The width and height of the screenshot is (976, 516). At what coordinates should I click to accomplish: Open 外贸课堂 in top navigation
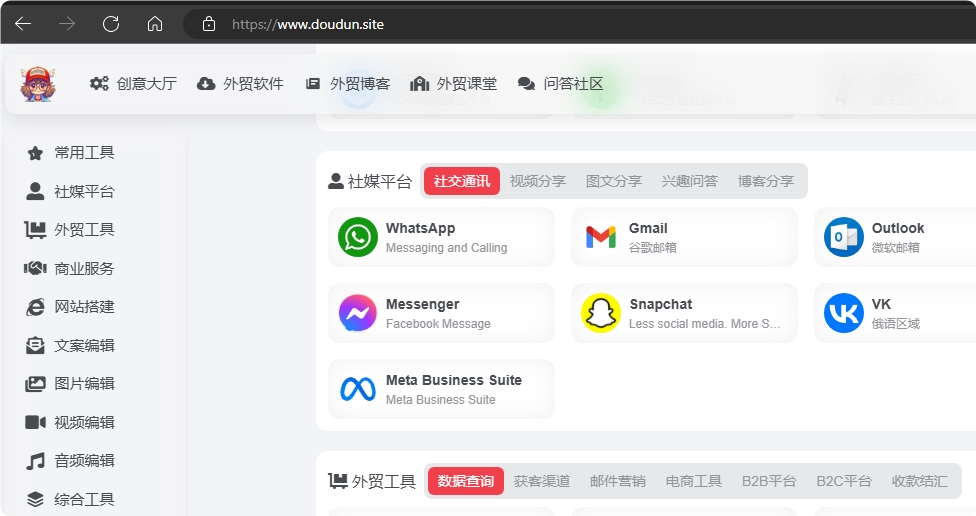tap(454, 83)
